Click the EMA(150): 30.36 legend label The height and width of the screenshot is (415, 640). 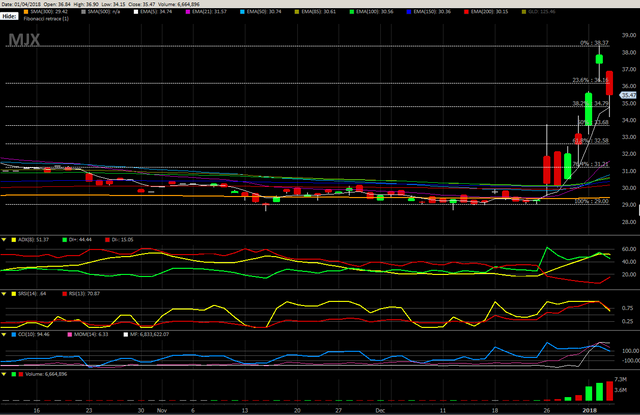[432, 12]
